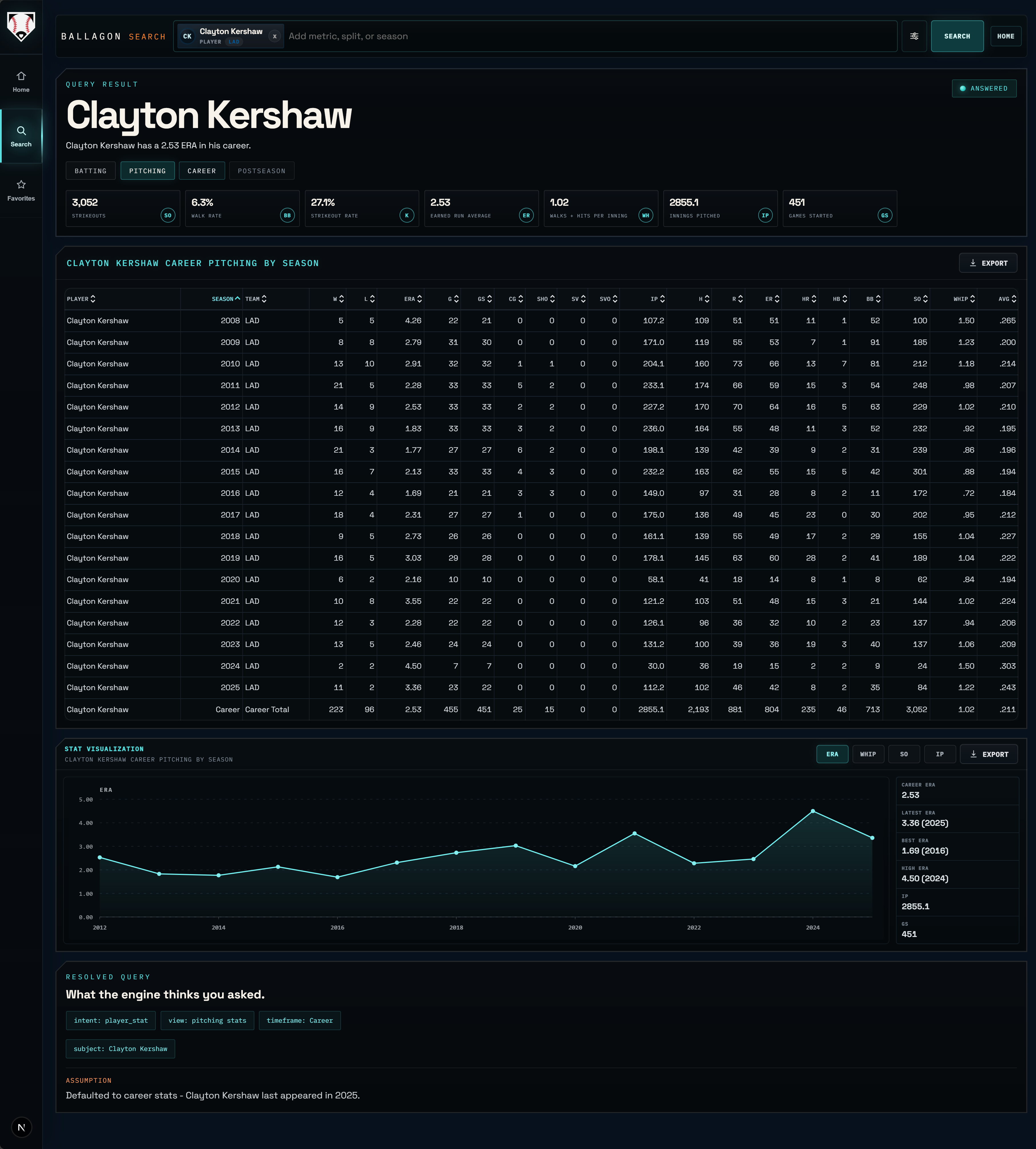1036x1149 pixels.
Task: Click the N avatar at bottom left
Action: (x=21, y=1127)
